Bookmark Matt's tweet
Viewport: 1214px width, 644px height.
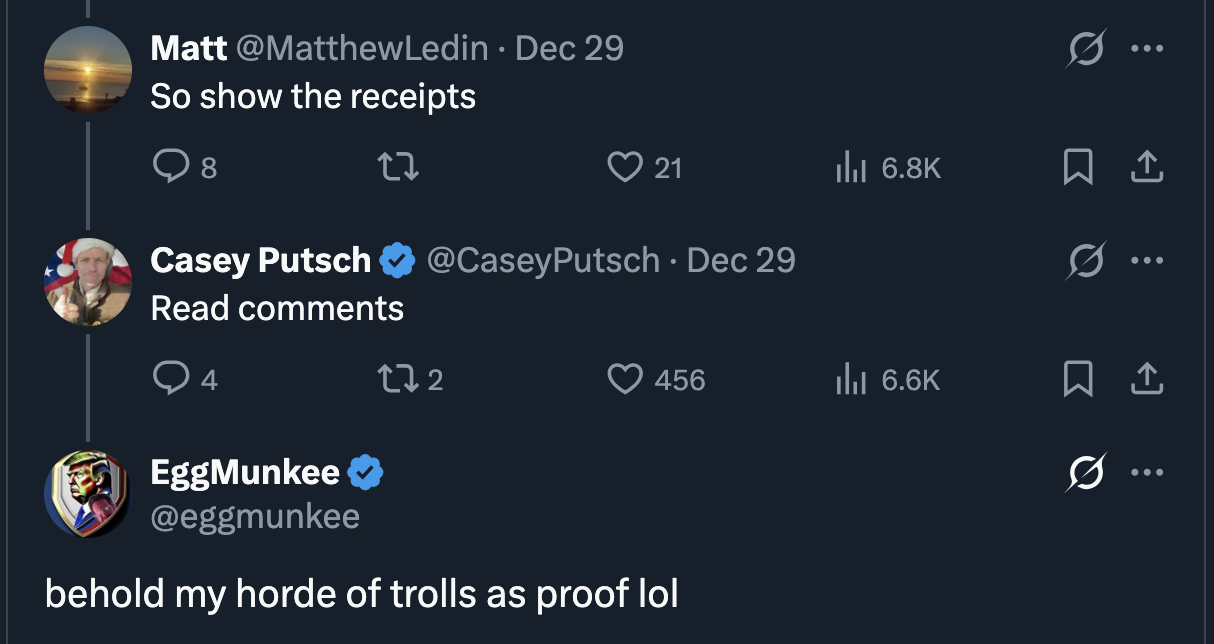(x=1076, y=168)
